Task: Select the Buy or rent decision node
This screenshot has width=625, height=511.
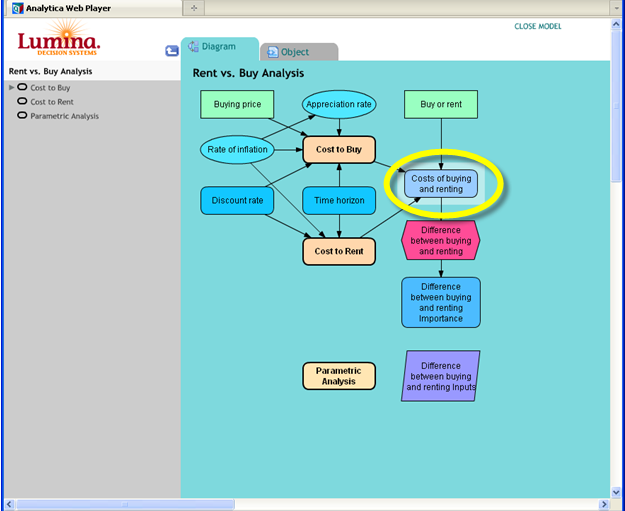Action: click(x=441, y=104)
